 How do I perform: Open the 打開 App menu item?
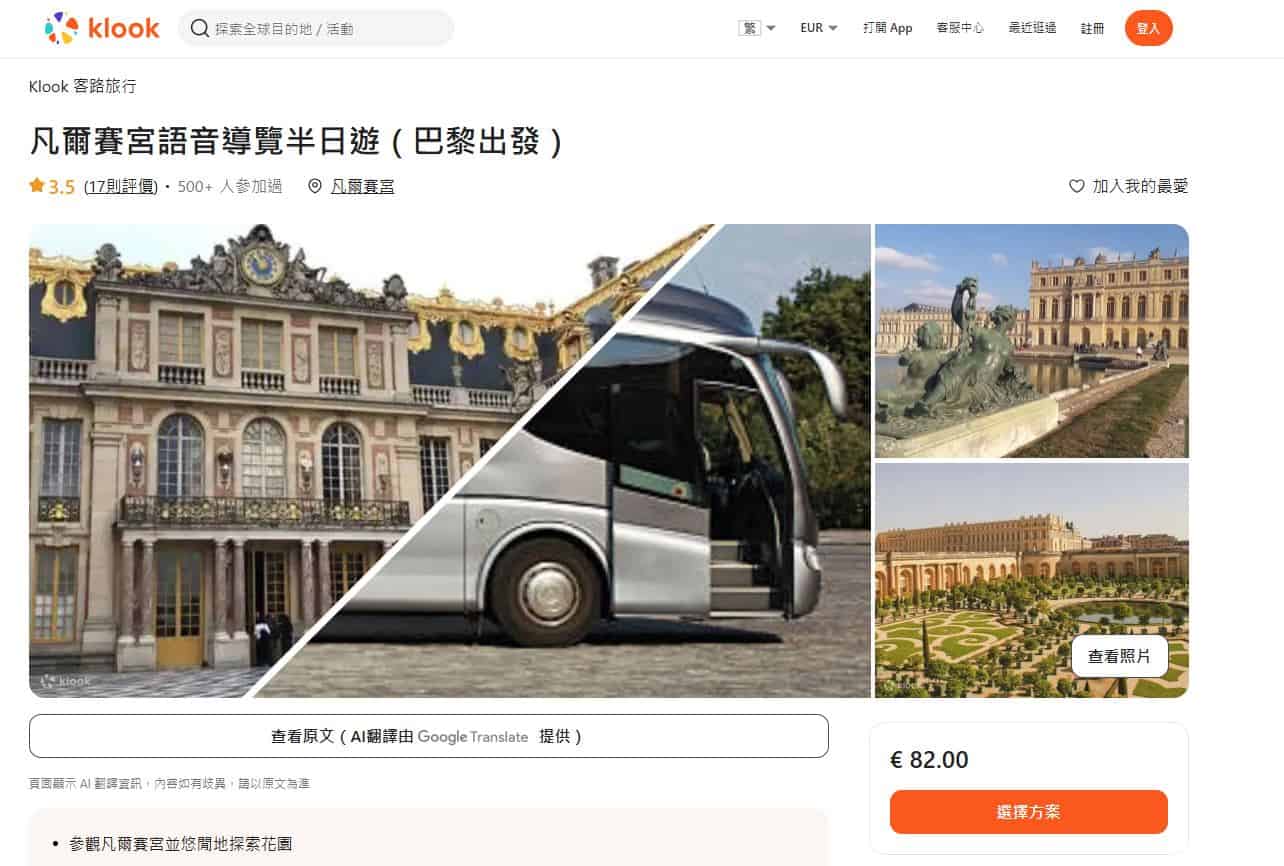887,28
